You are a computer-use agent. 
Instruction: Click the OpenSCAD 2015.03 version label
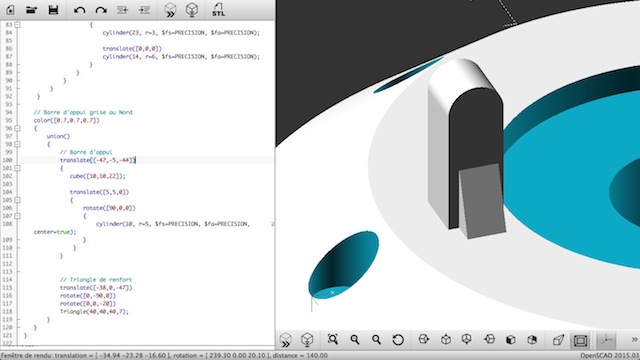coord(610,356)
